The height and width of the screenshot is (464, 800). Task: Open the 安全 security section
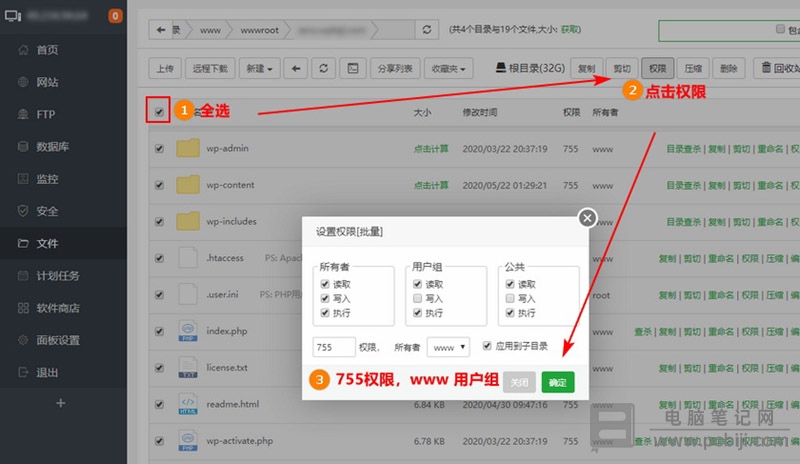(x=47, y=211)
